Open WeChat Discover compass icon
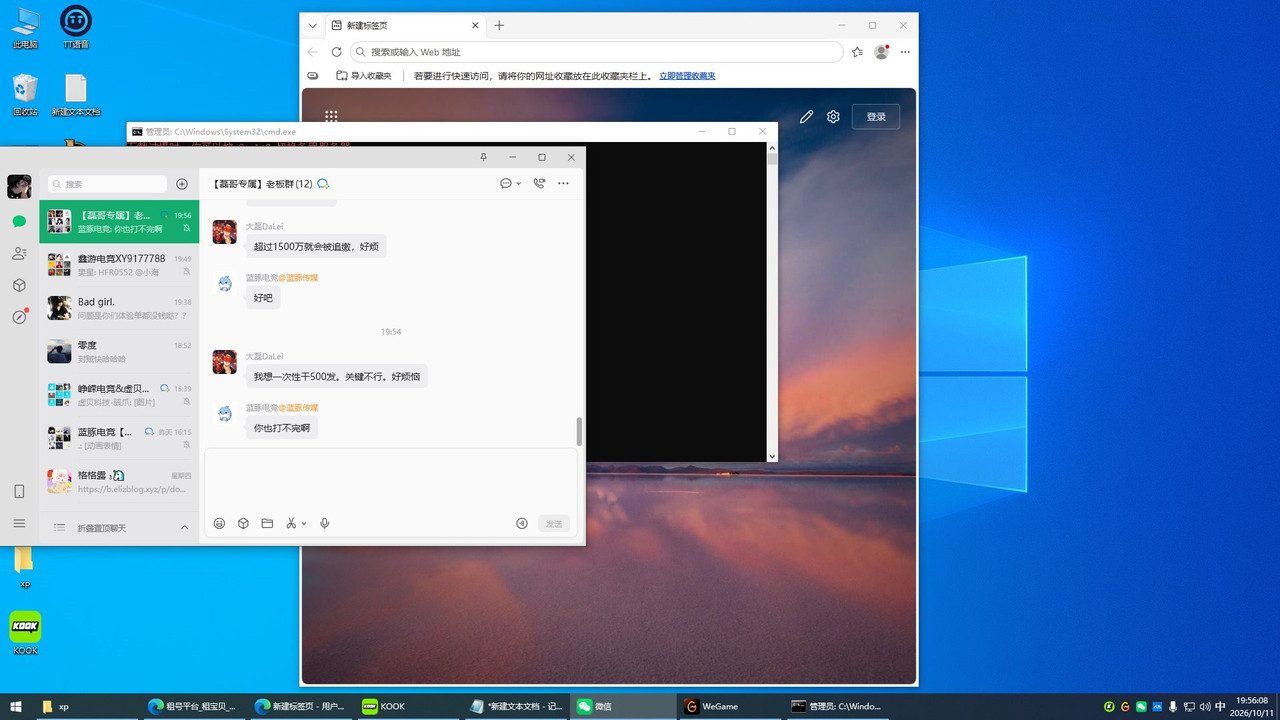This screenshot has height=720, width=1280. click(x=19, y=317)
